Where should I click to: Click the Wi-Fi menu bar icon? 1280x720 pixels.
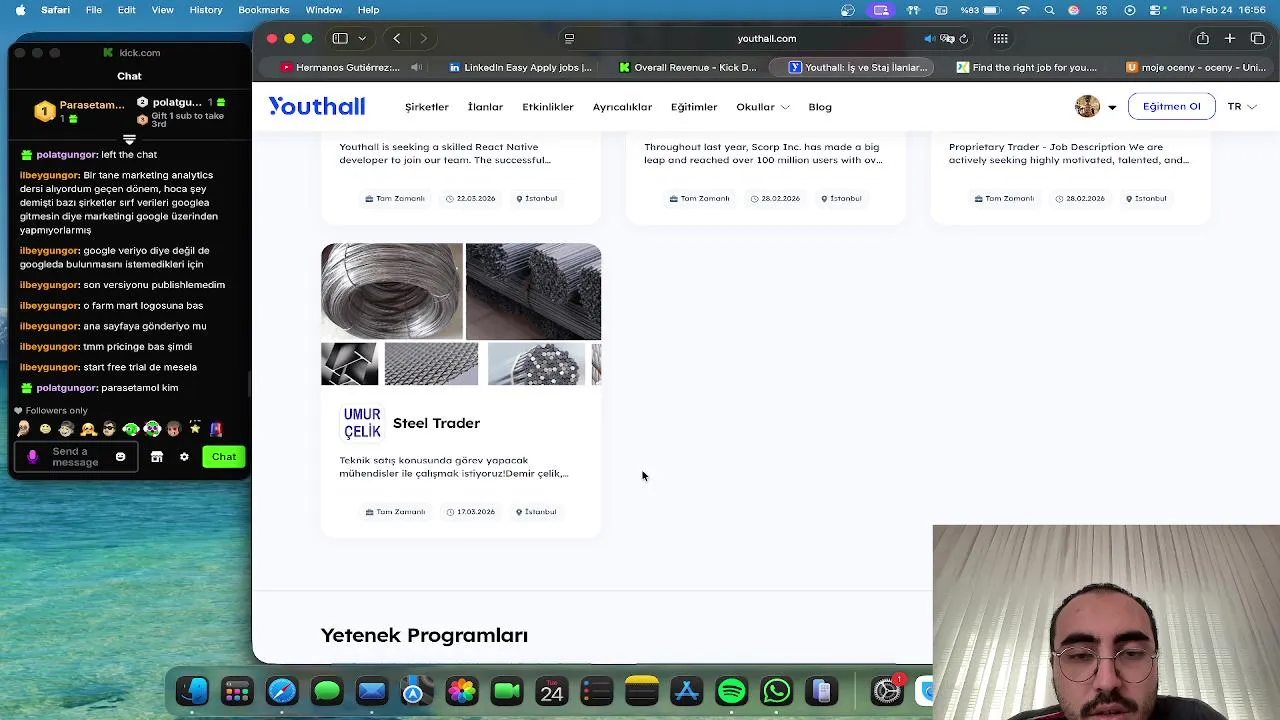(x=1023, y=10)
